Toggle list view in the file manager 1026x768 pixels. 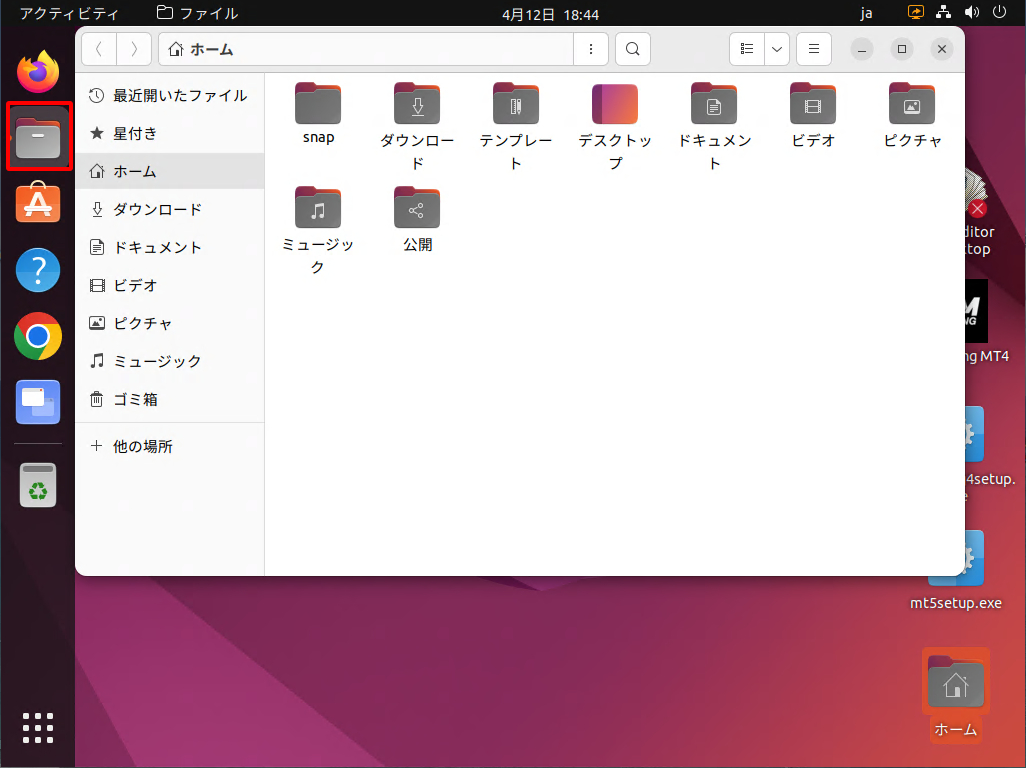point(746,48)
